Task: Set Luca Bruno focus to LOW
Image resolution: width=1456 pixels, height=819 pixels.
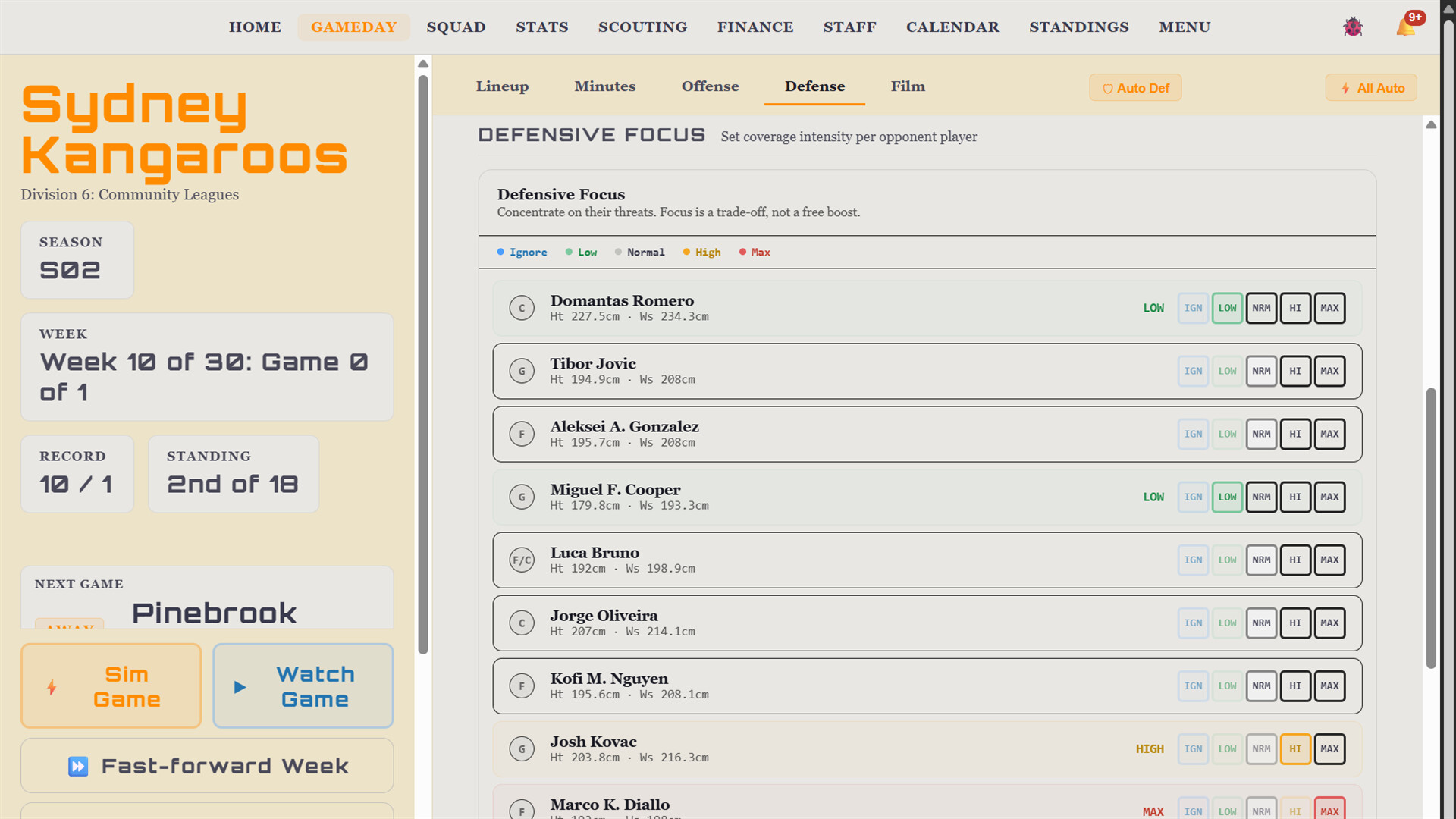Action: (1227, 560)
